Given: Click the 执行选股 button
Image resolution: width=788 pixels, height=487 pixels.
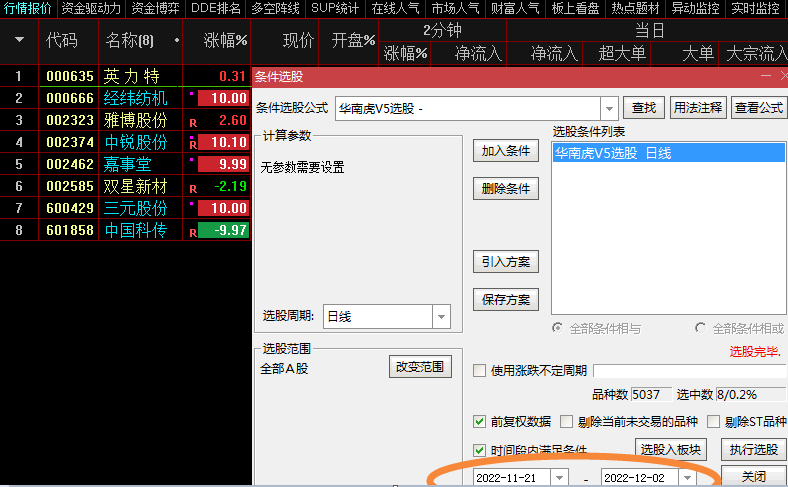Looking at the screenshot, I should (753, 449).
